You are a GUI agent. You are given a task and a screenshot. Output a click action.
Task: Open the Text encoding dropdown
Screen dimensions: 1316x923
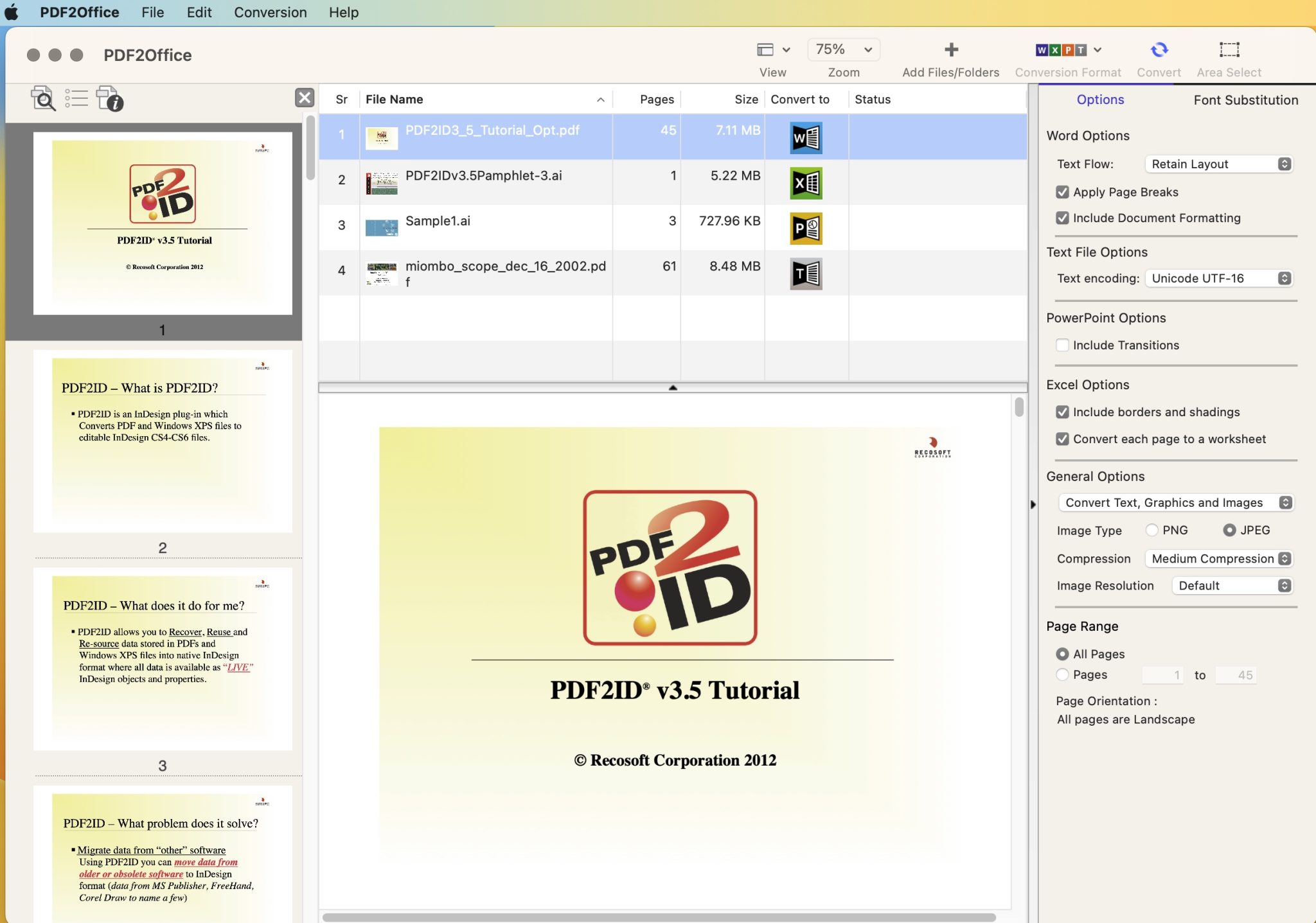[x=1218, y=277]
